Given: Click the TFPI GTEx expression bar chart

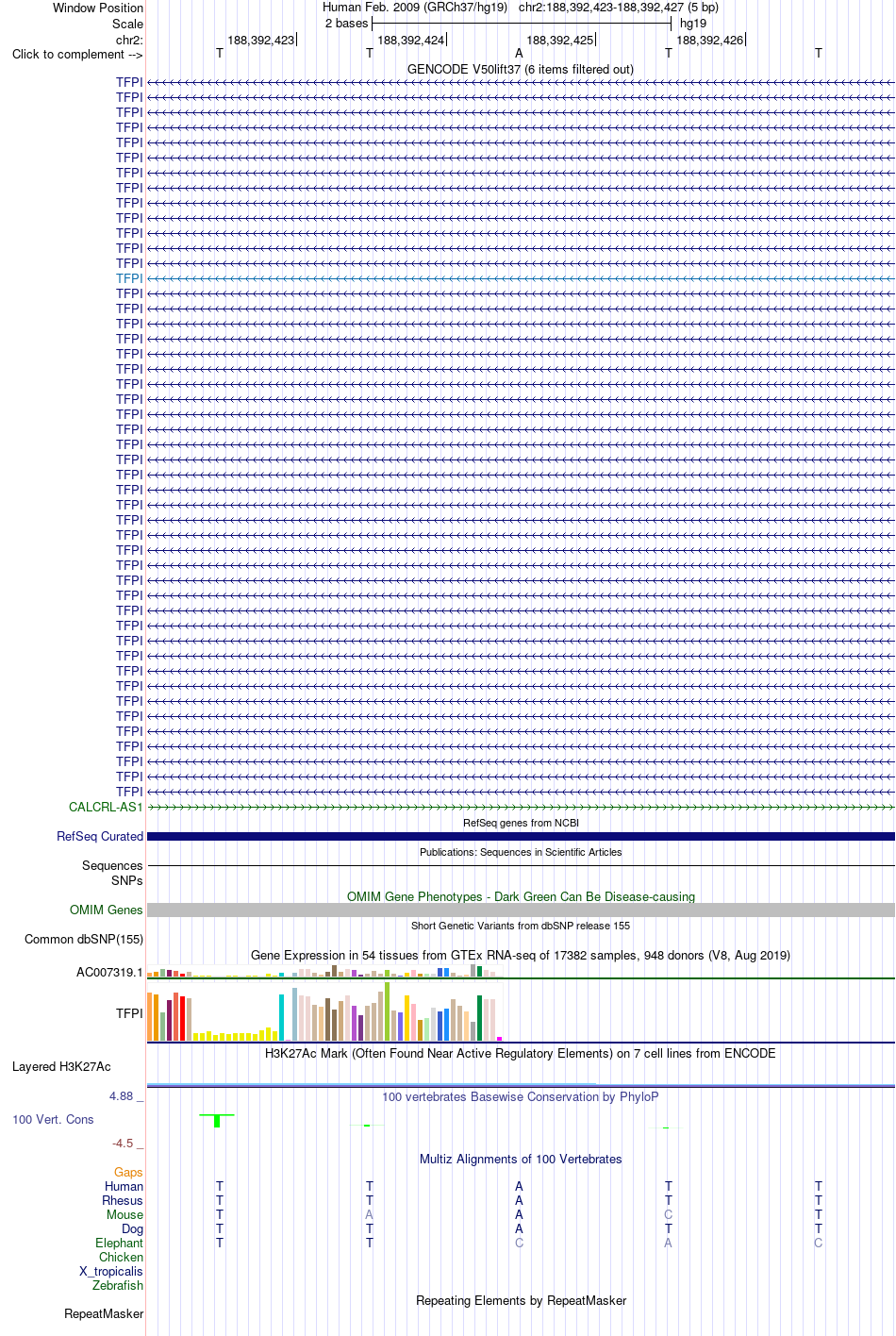Looking at the screenshot, I should [x=324, y=1012].
